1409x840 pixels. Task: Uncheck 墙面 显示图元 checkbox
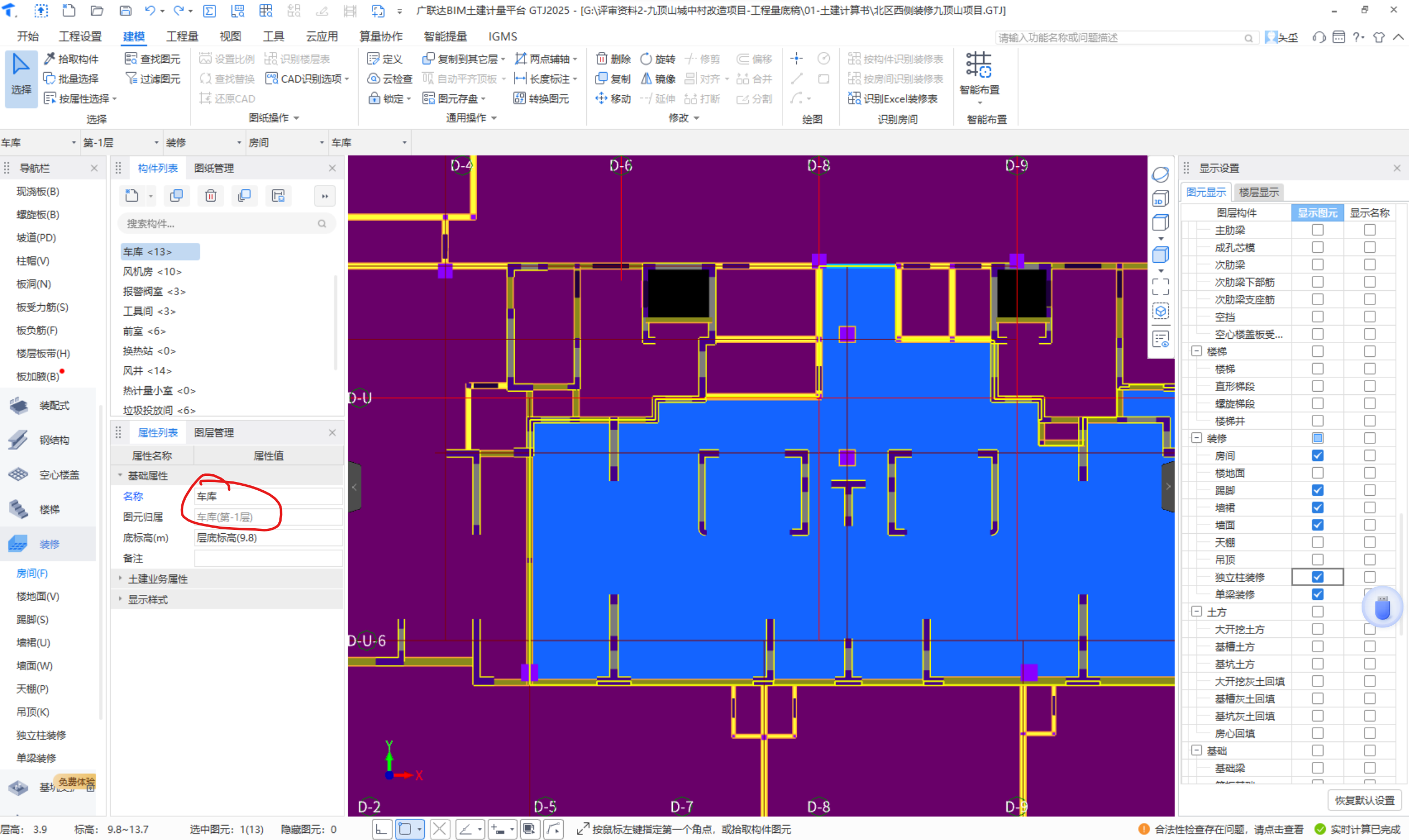point(1318,525)
